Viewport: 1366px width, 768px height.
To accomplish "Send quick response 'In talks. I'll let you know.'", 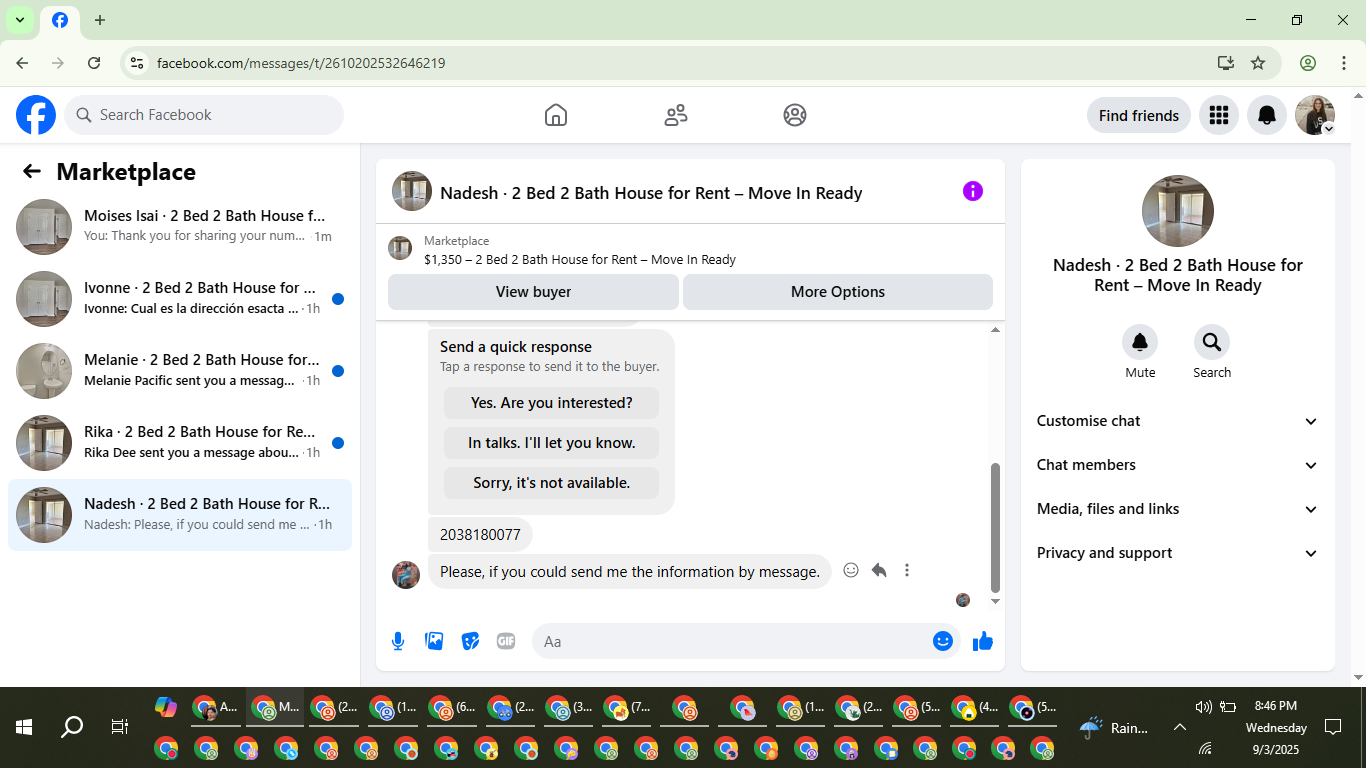I will pyautogui.click(x=552, y=443).
